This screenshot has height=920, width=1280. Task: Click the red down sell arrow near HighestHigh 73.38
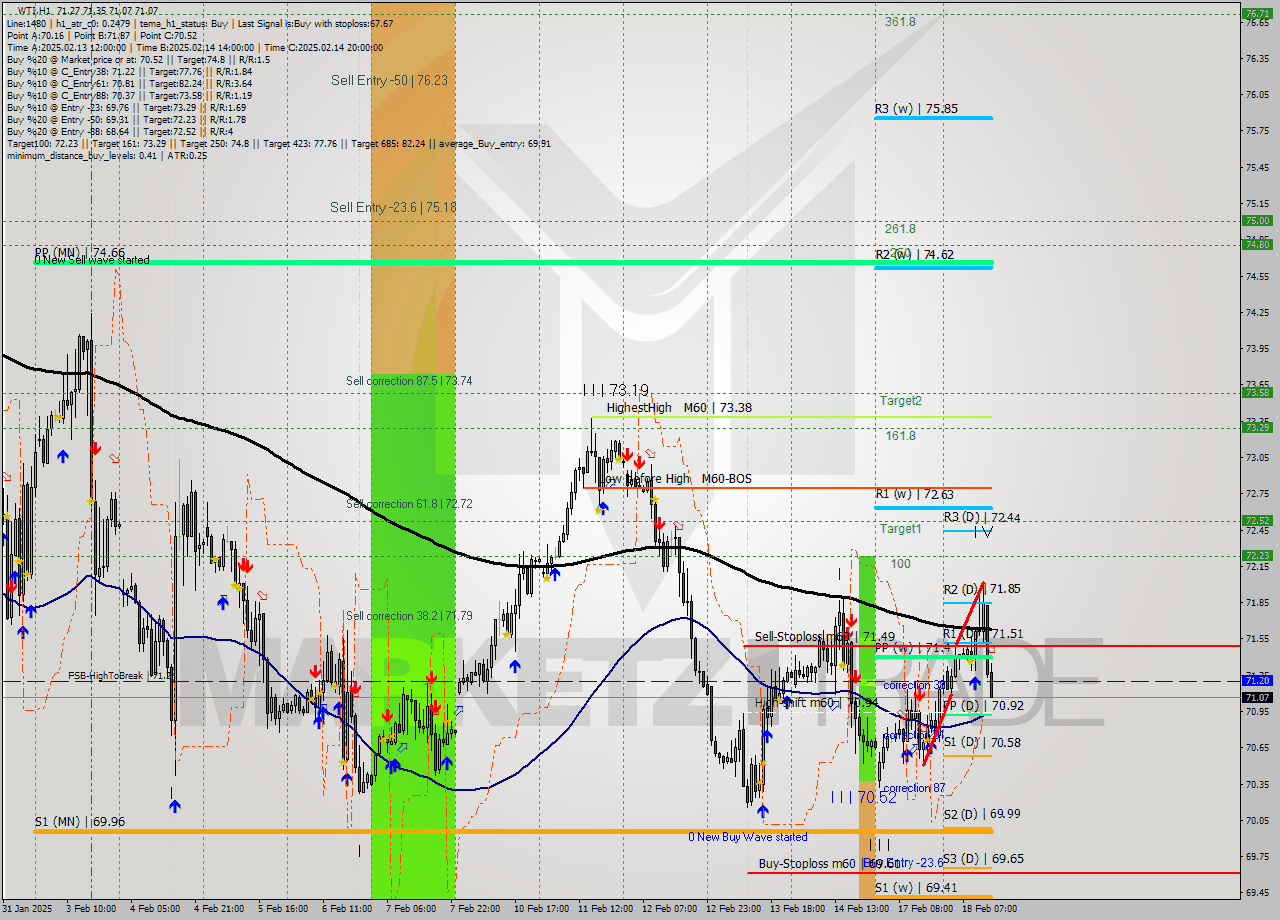coord(627,456)
